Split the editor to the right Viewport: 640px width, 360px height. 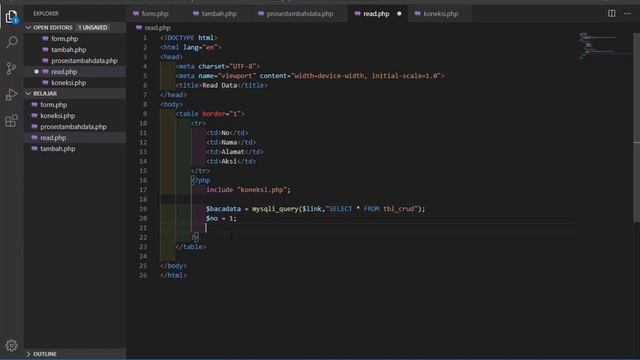click(611, 13)
